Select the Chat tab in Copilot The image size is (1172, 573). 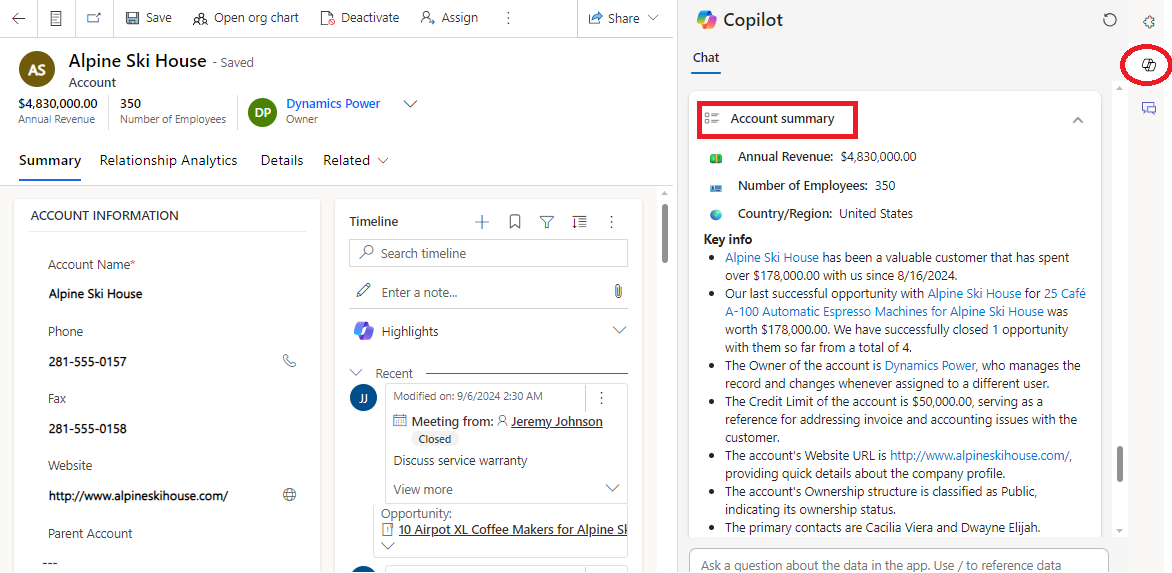[x=706, y=58]
